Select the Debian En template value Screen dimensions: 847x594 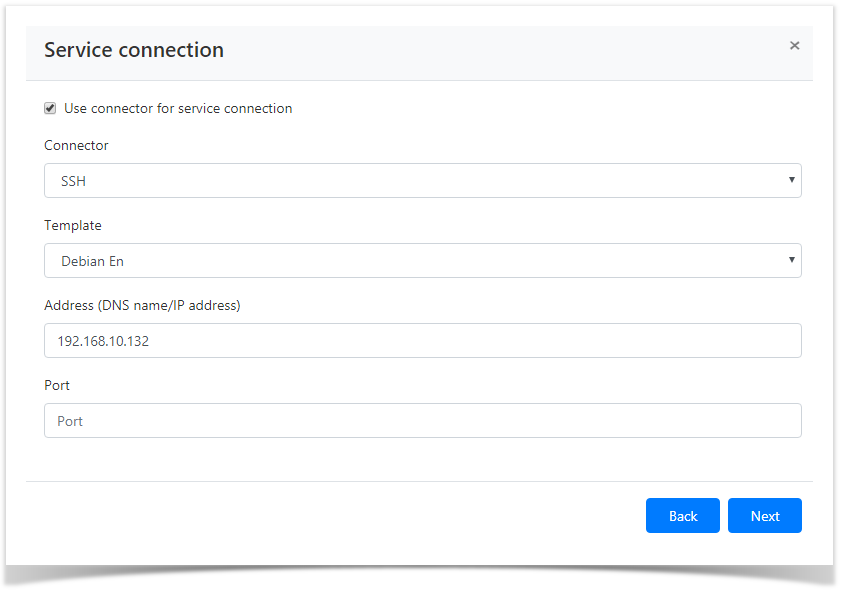click(x=92, y=261)
